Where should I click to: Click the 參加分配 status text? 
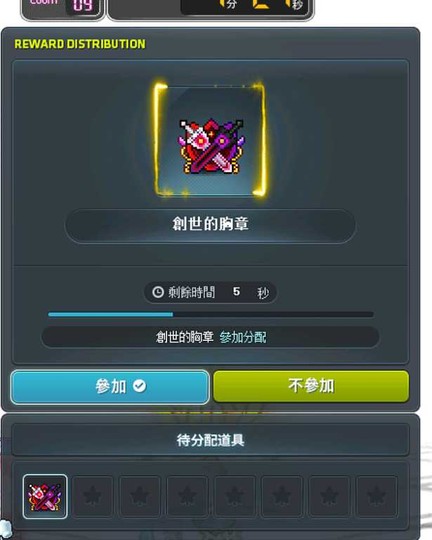click(243, 337)
